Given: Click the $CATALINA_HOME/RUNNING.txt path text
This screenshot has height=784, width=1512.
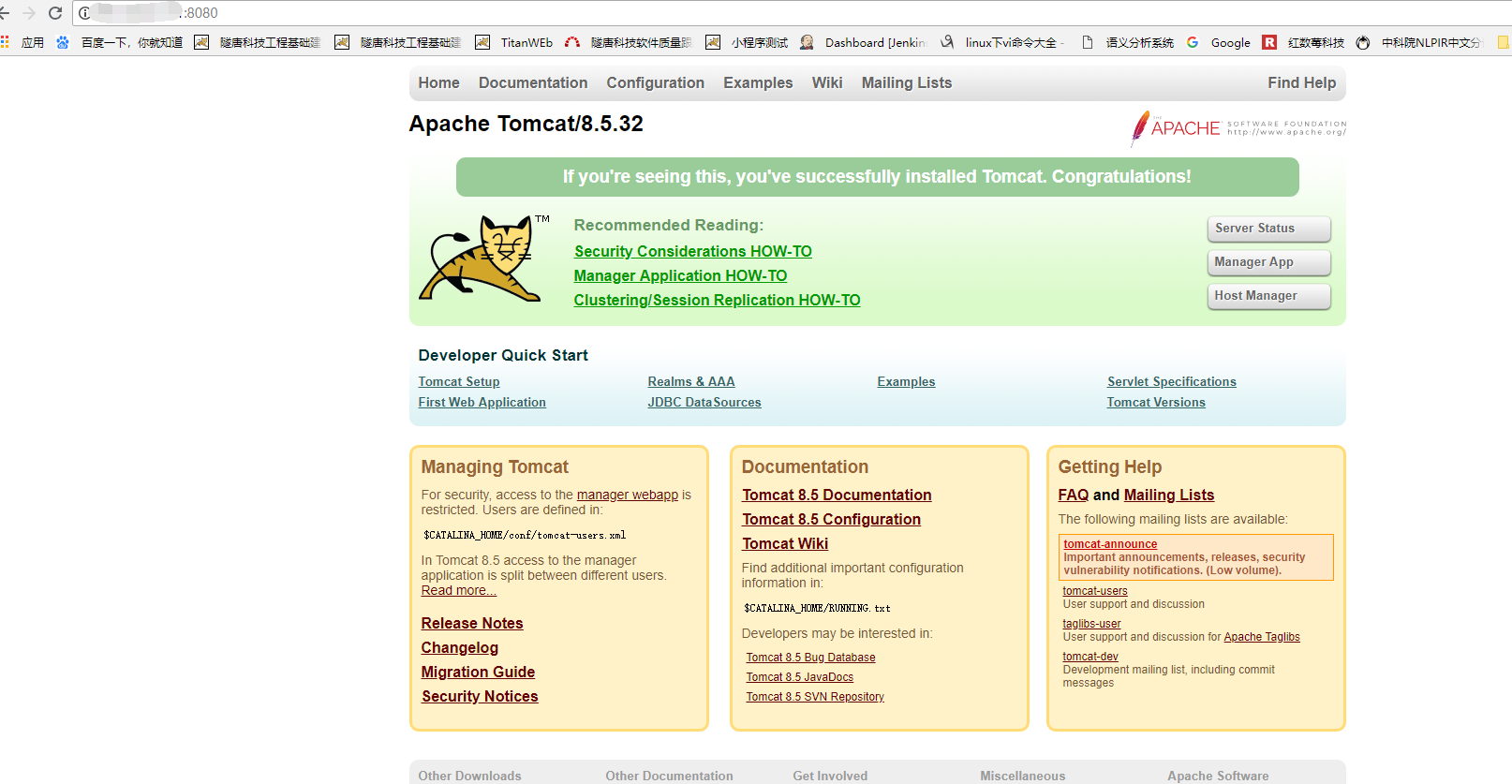Looking at the screenshot, I should [x=817, y=609].
